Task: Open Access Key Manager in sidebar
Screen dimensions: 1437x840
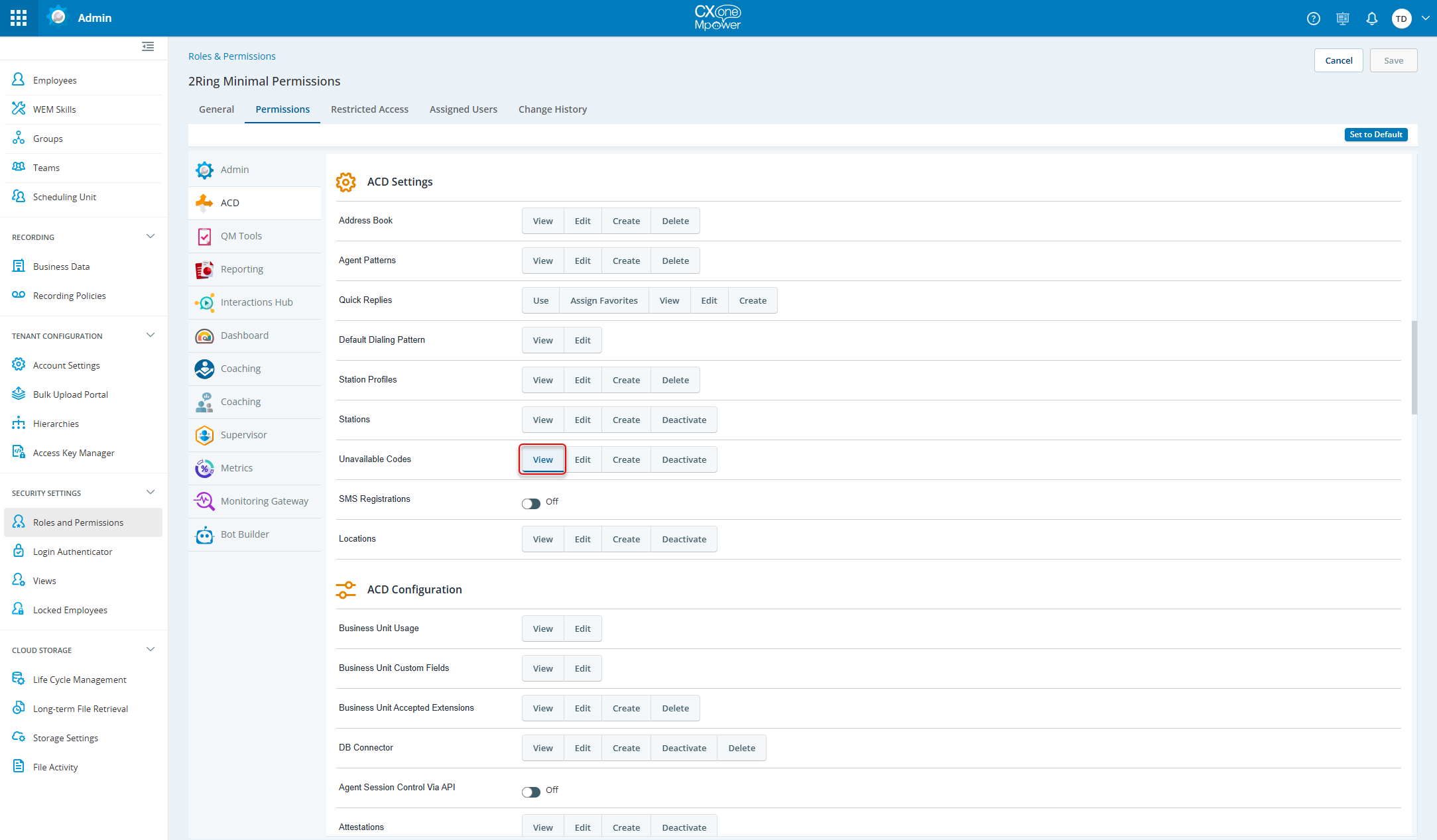Action: click(83, 453)
